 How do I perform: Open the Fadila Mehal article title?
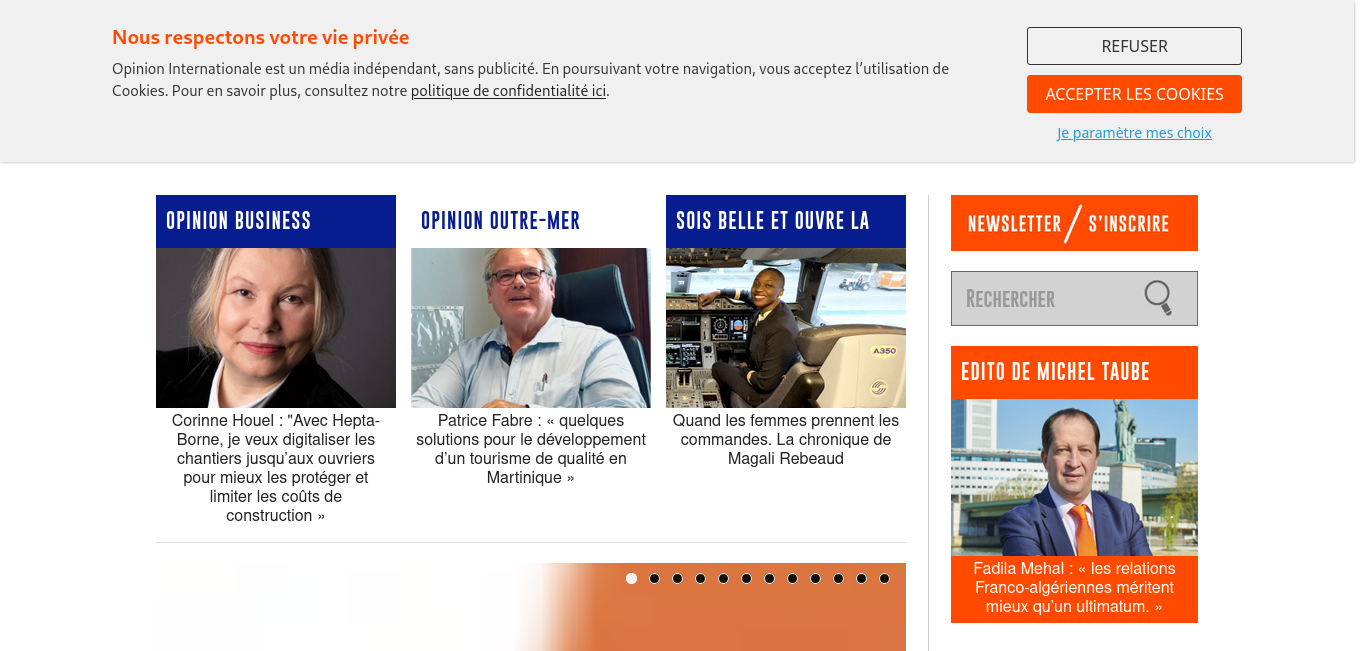click(1074, 588)
